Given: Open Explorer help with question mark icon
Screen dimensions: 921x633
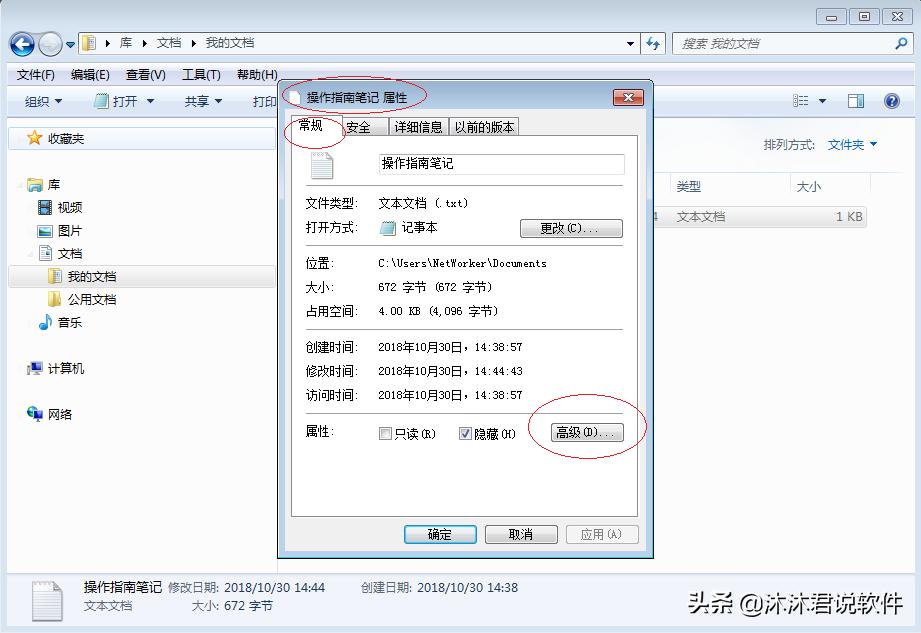Looking at the screenshot, I should coord(890,100).
